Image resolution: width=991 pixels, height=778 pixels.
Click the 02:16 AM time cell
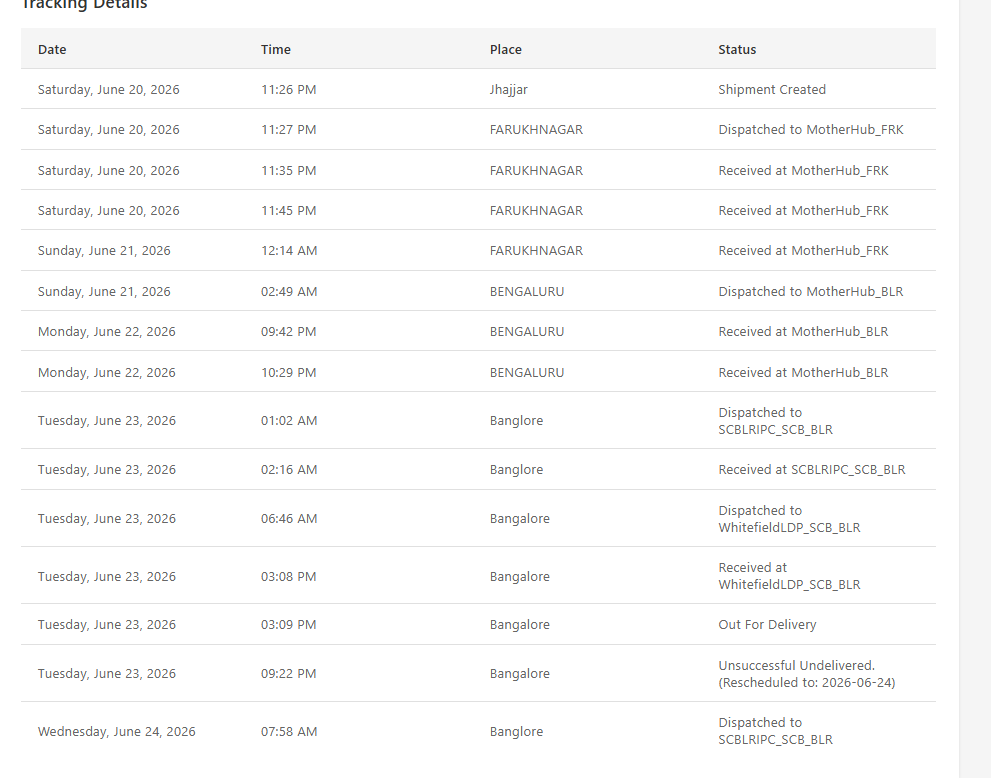(289, 470)
